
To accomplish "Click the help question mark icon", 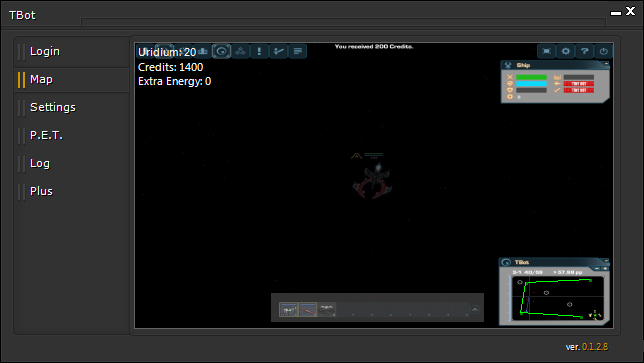I will tap(584, 51).
